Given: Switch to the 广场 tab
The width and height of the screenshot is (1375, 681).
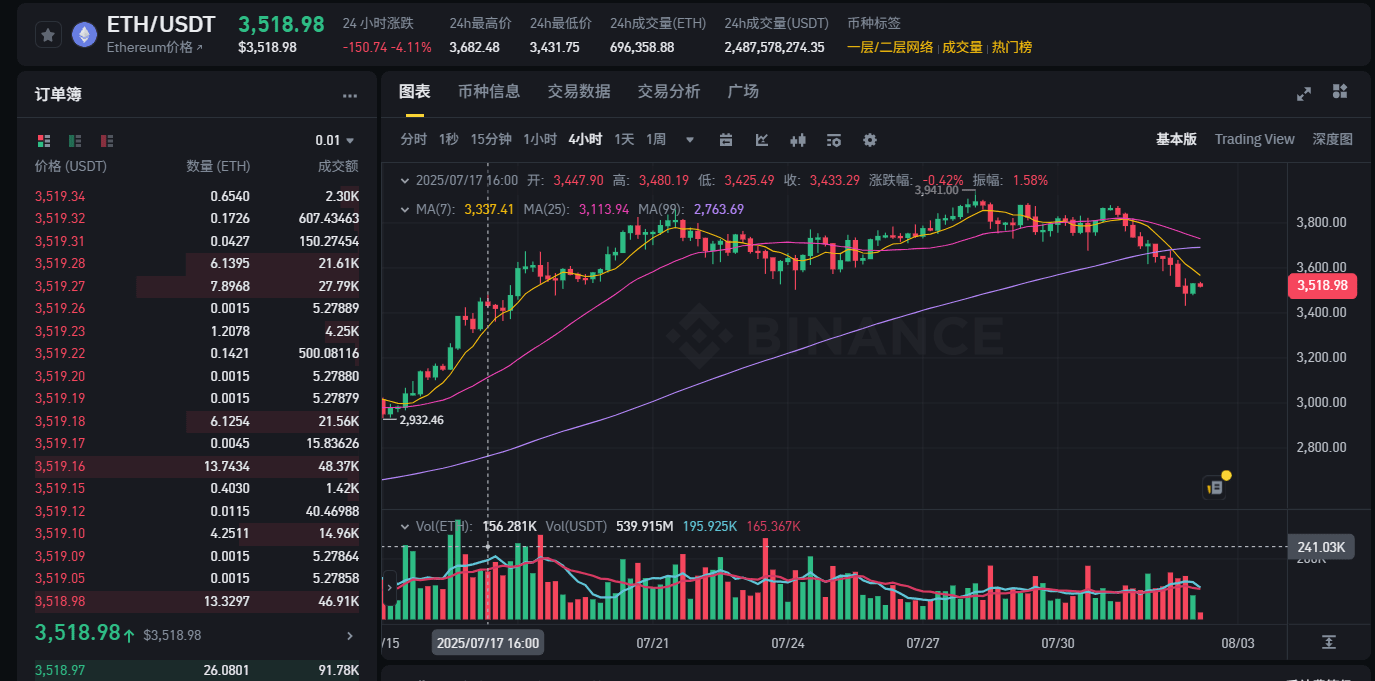Looking at the screenshot, I should pos(743,91).
